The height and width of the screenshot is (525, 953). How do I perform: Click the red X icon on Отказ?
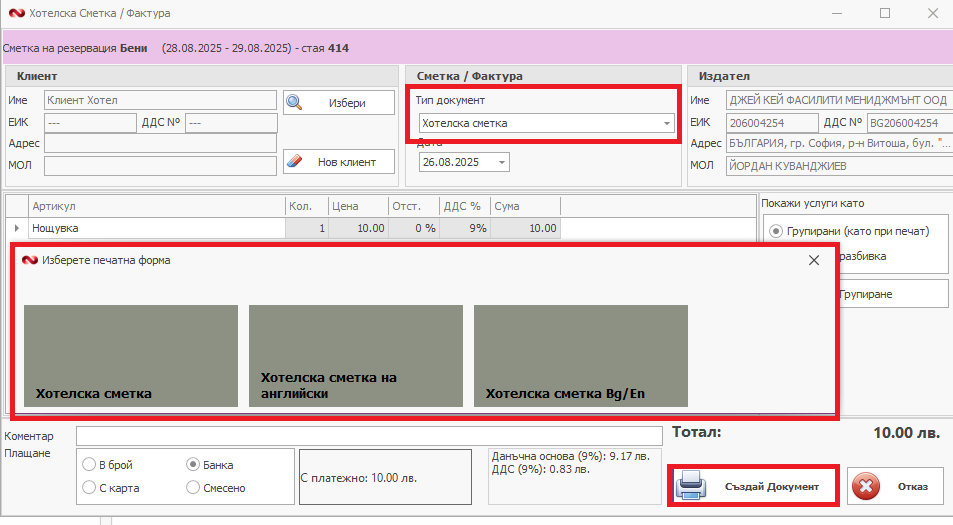[866, 486]
